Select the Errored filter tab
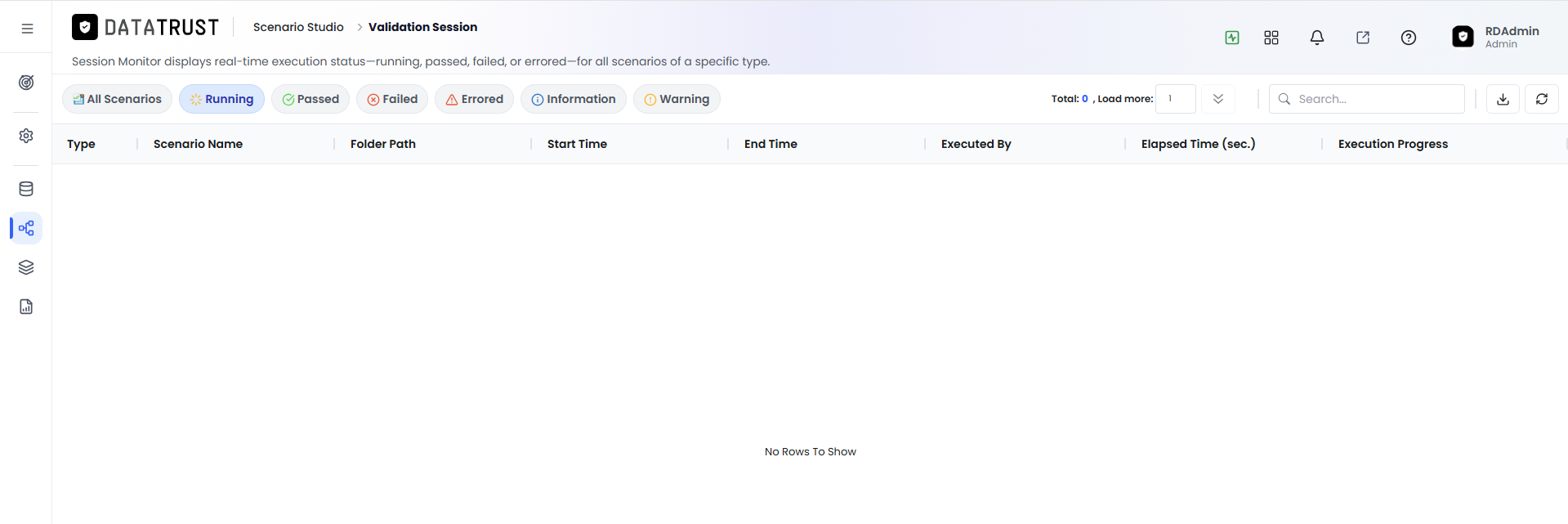Screen dimensions: 1568x524 click(474, 99)
